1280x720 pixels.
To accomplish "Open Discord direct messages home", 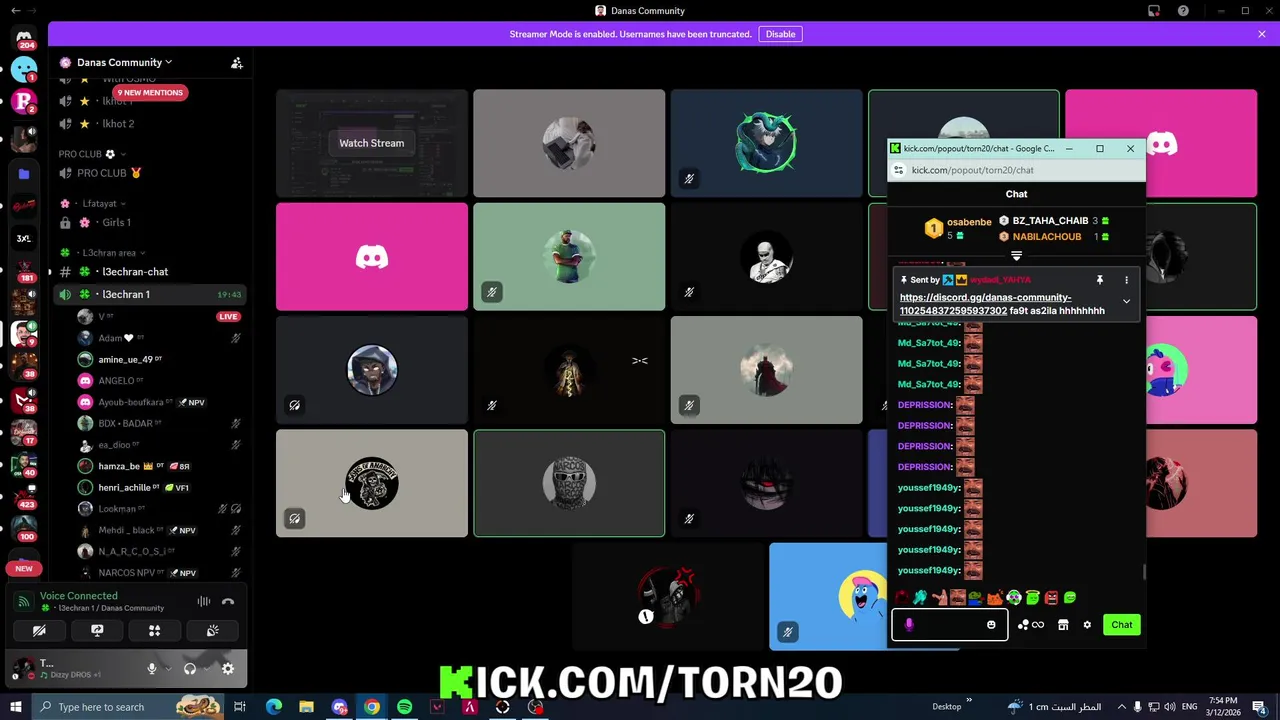I will coord(24,39).
